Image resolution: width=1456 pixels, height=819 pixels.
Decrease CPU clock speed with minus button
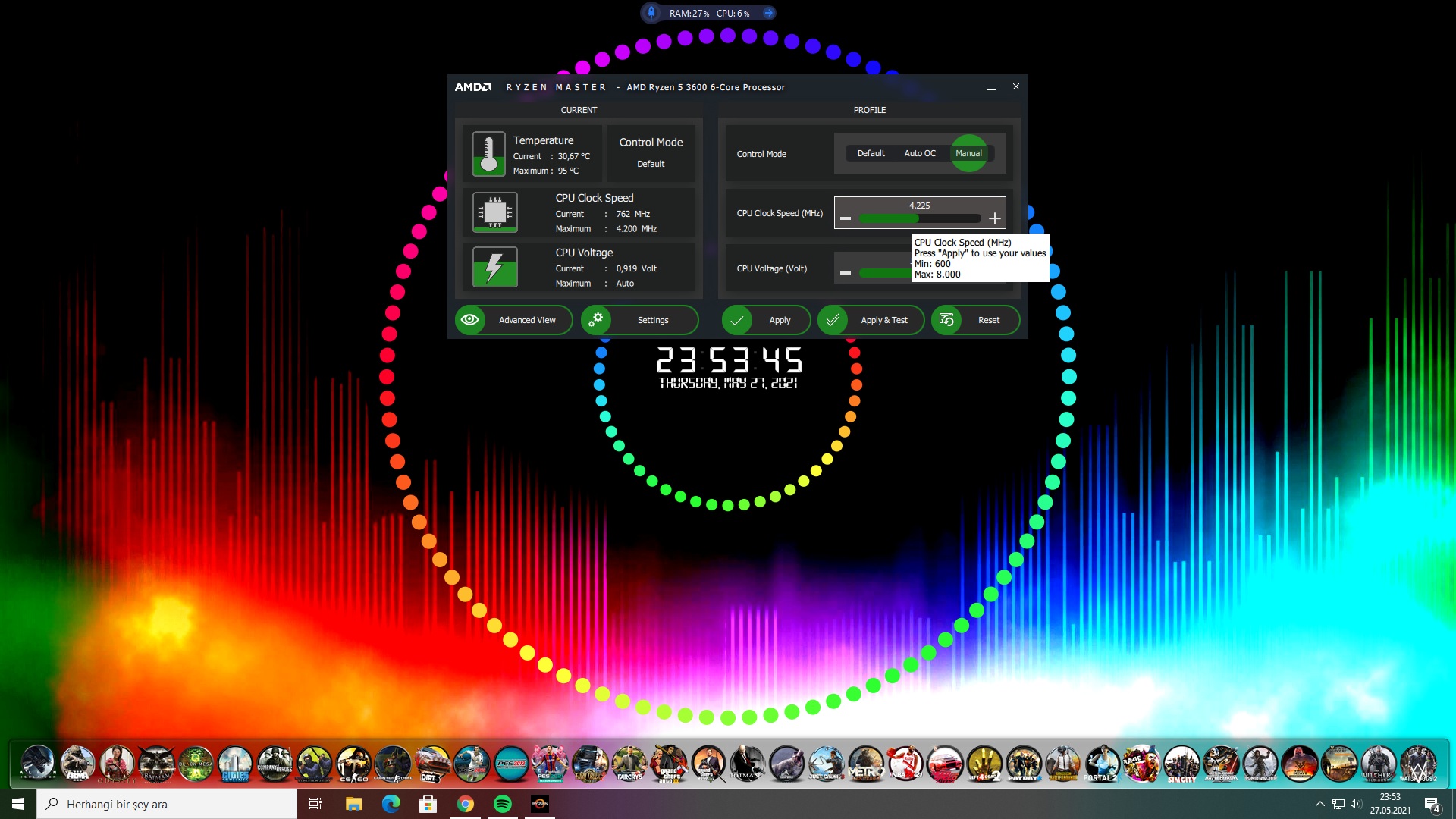click(846, 218)
